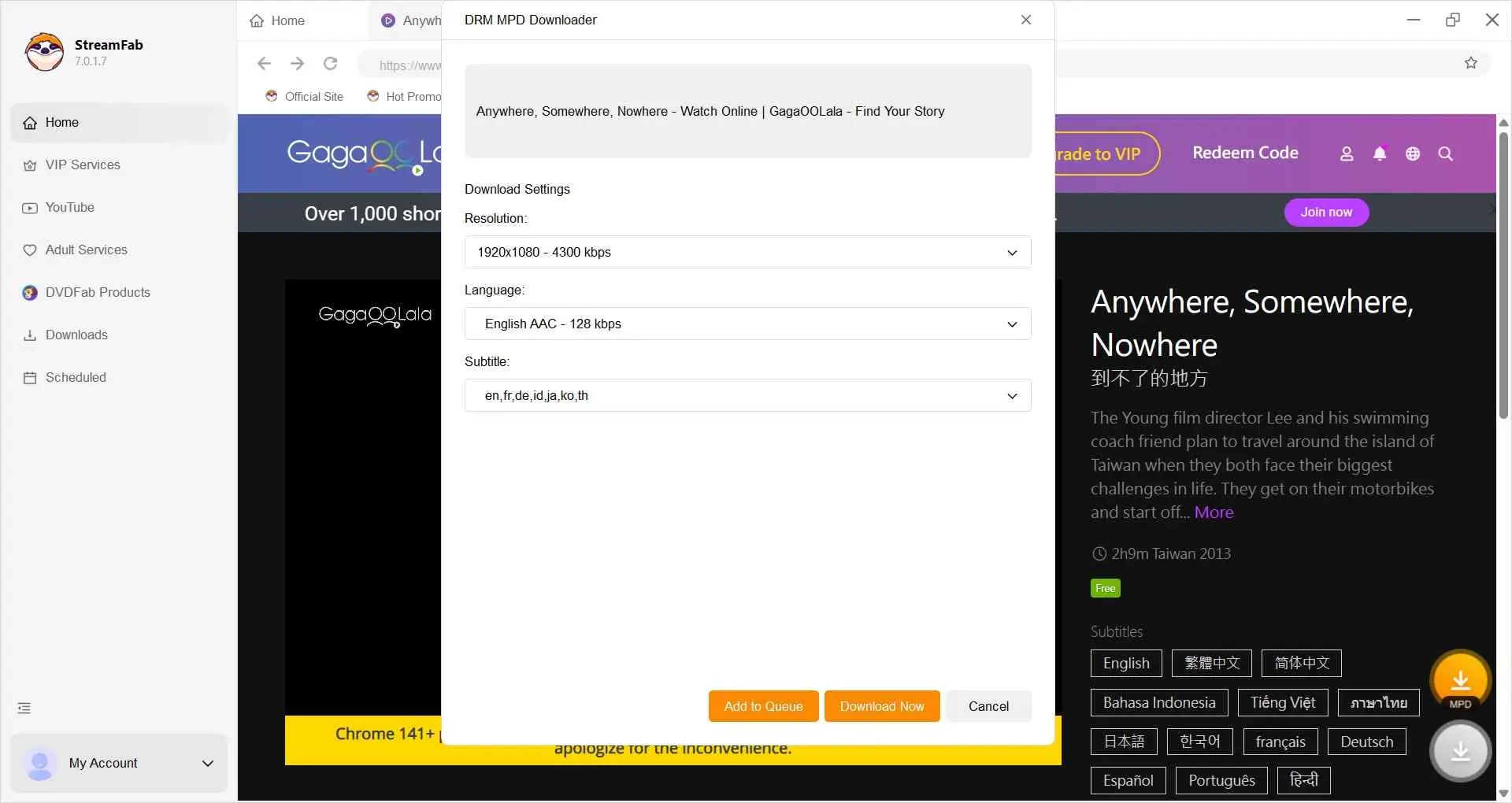Click the Upgrade to VIP button
The image size is (1512, 803).
(1106, 154)
